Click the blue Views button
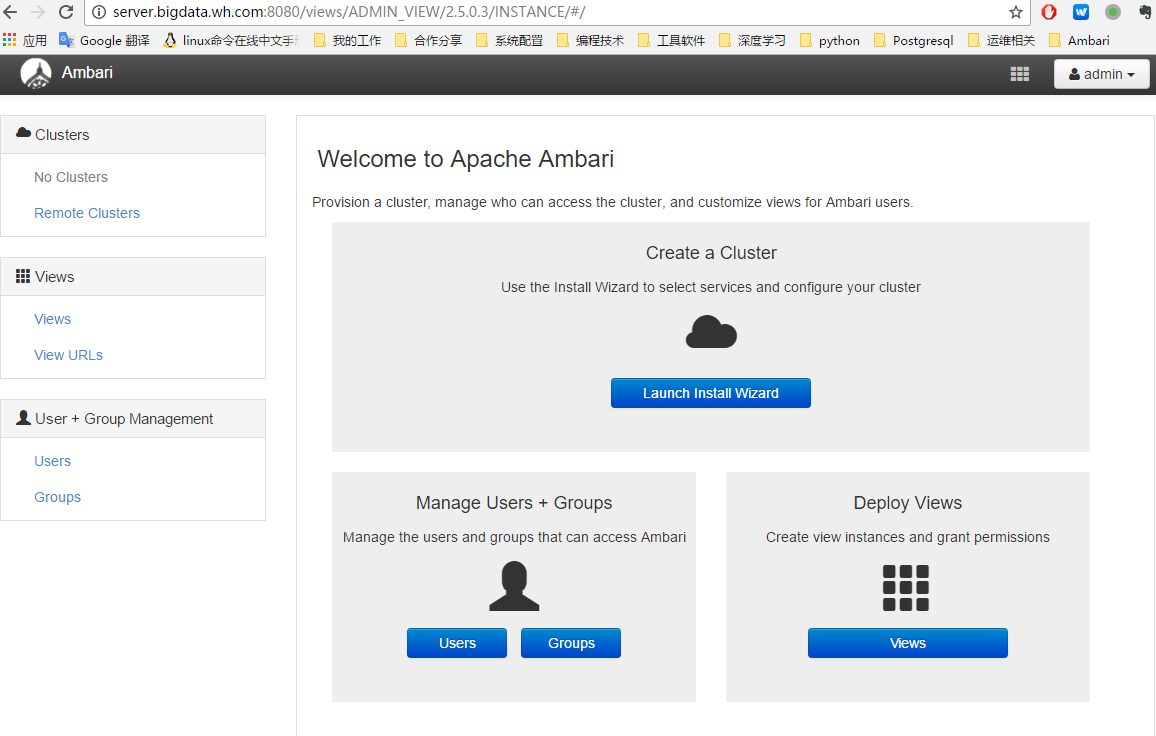This screenshot has width=1156, height=736. 908,643
